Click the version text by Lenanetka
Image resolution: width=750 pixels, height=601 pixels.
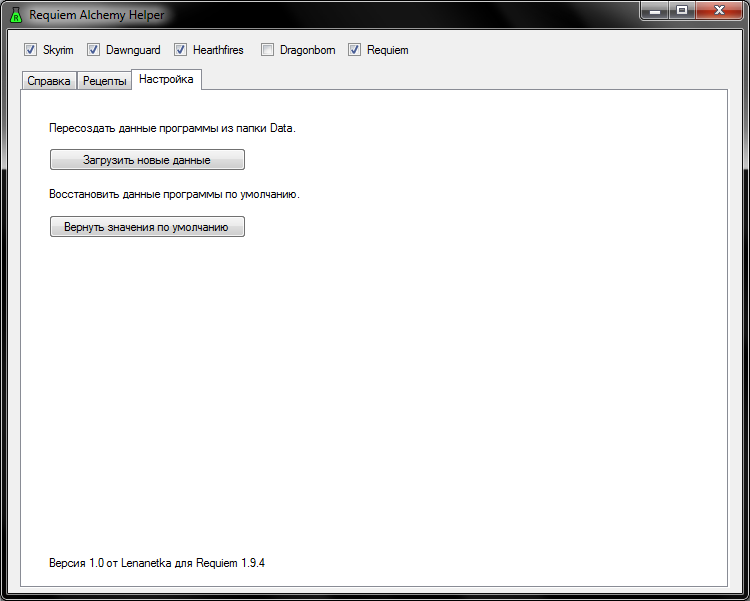tap(157, 563)
